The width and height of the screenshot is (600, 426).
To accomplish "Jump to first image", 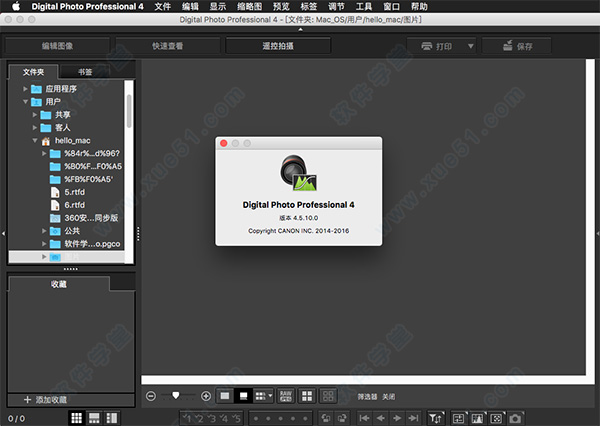I will pyautogui.click(x=364, y=418).
